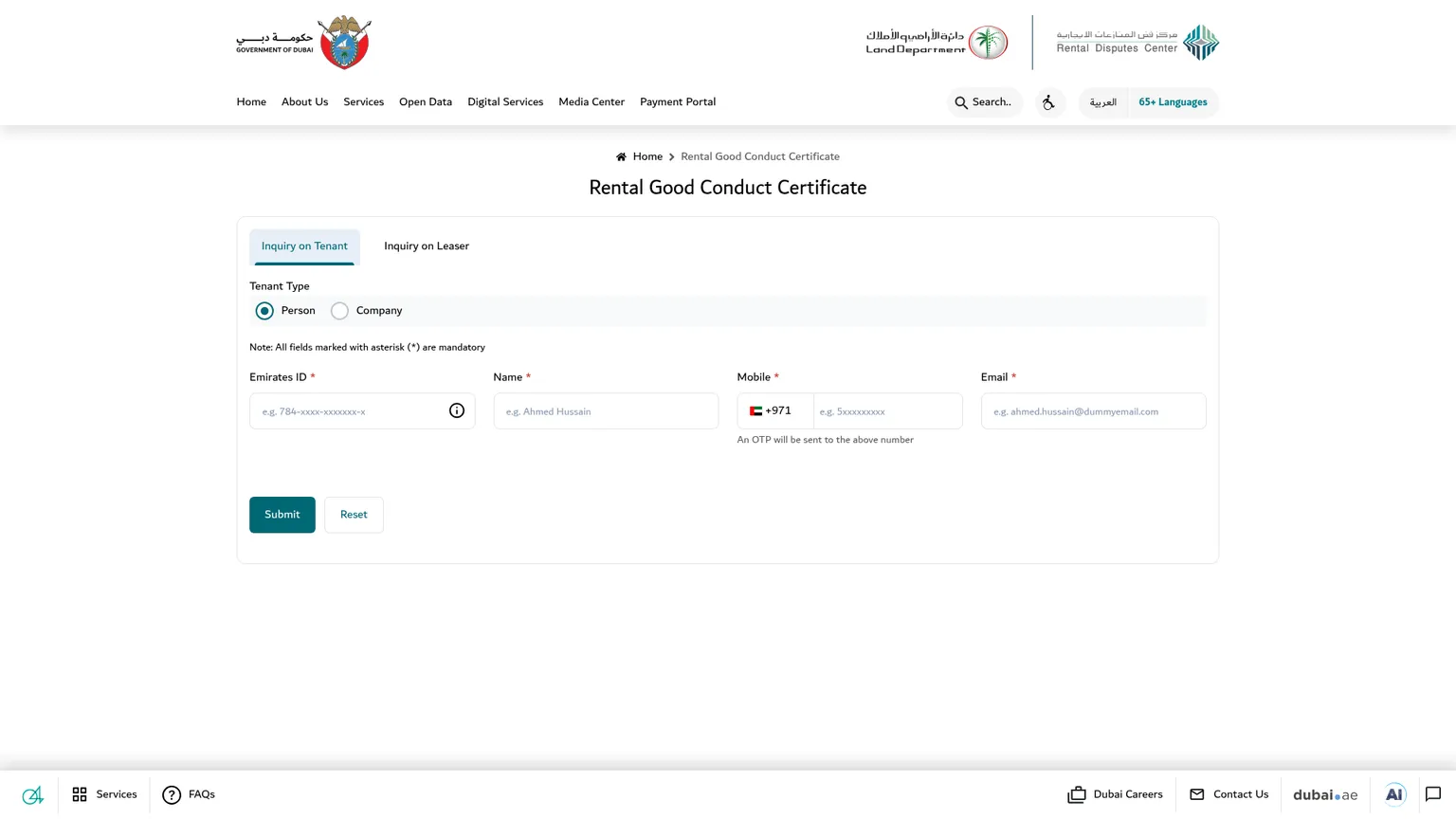Open Services from the bottom bar
This screenshot has height=819, width=1456.
tap(104, 794)
